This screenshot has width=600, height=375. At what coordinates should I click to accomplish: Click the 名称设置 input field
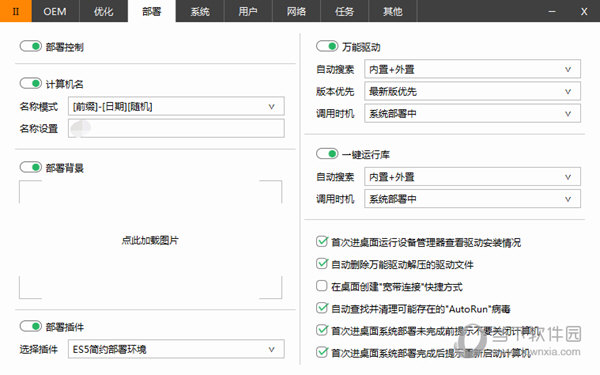(x=176, y=128)
